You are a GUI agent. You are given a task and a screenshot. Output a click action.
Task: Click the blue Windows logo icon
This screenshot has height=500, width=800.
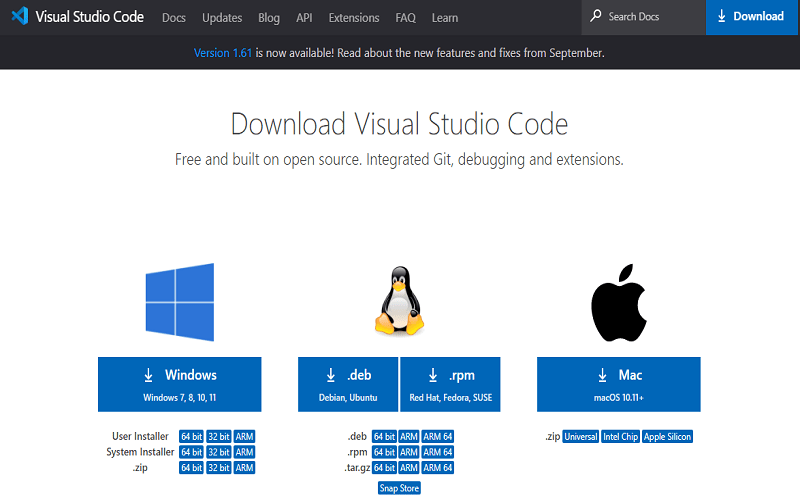click(x=179, y=299)
